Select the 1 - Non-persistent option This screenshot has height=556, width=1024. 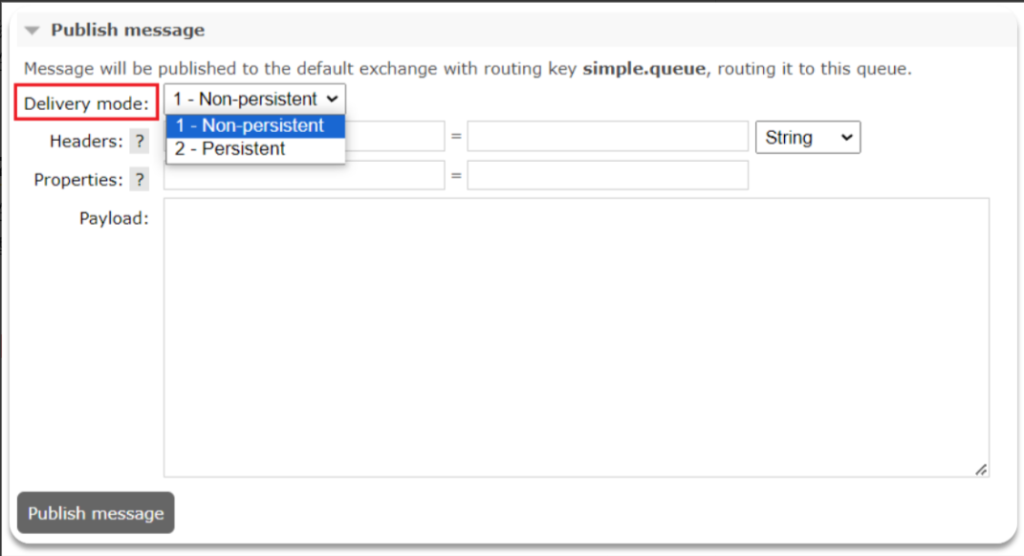(x=255, y=126)
